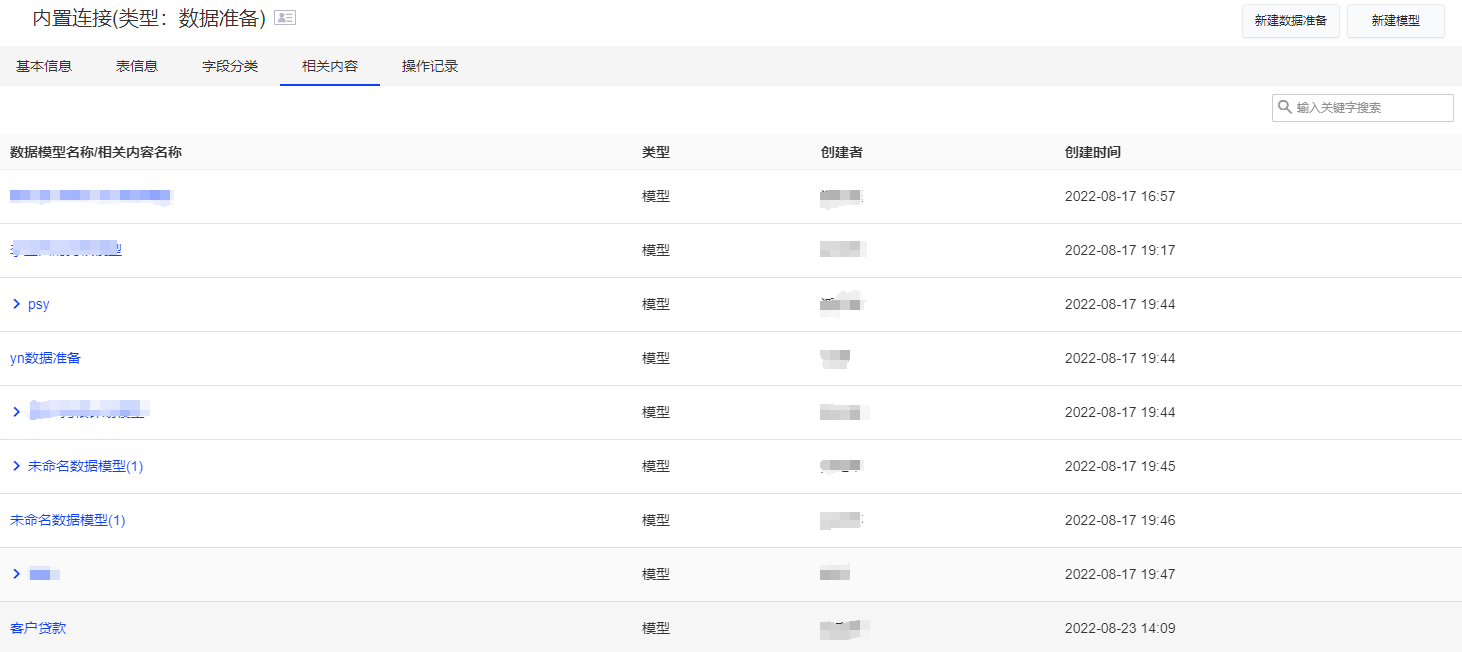Go to the 字段分类 tab
Image resolution: width=1462 pixels, height=652 pixels.
(230, 67)
